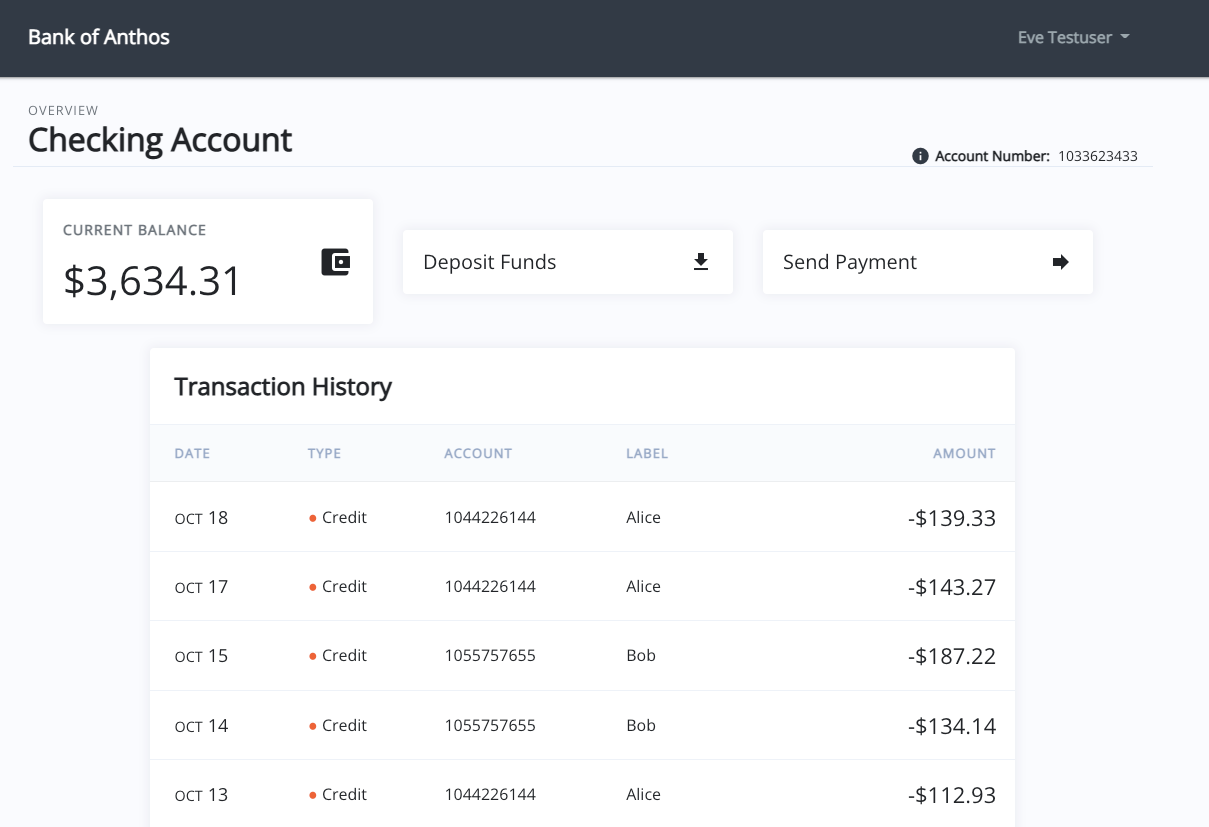This screenshot has width=1209, height=827.
Task: Click the -$112.93 amount
Action: coord(952,795)
